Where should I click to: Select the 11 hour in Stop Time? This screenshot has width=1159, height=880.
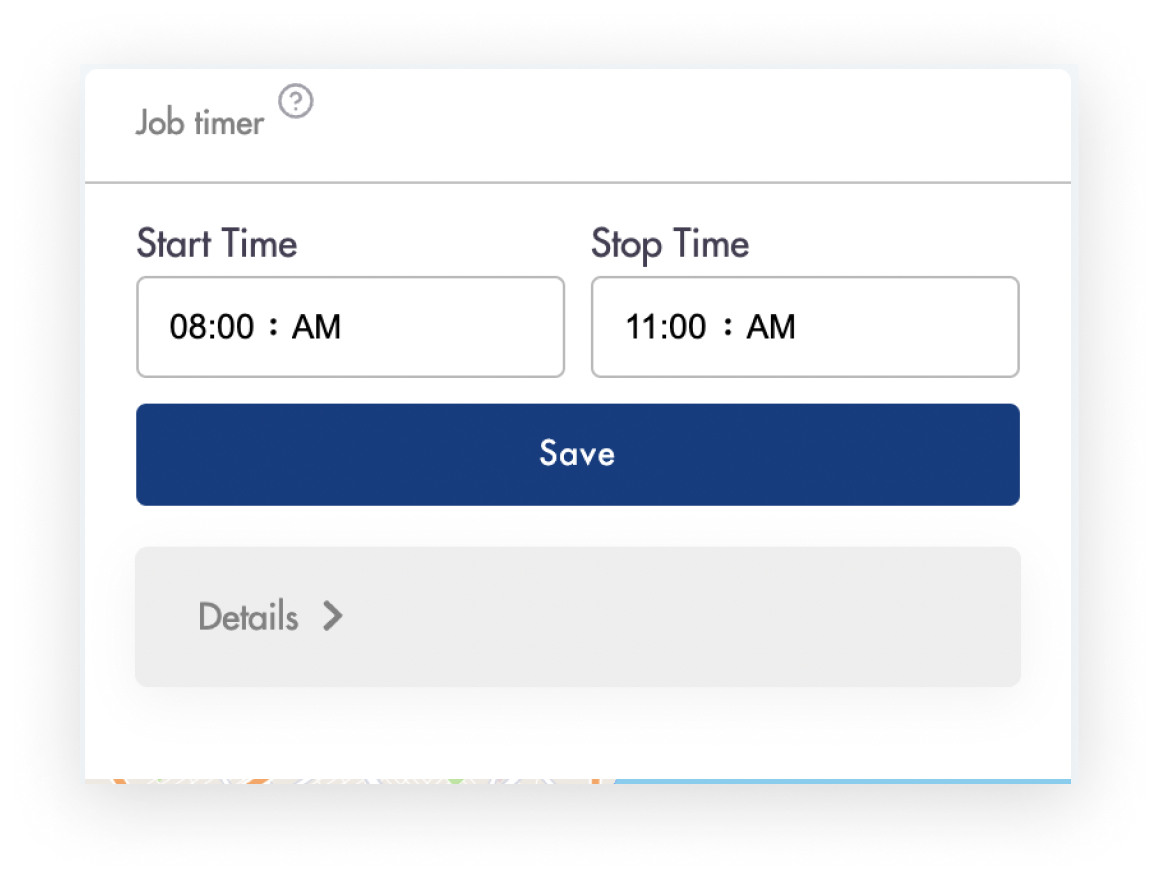pyautogui.click(x=642, y=327)
